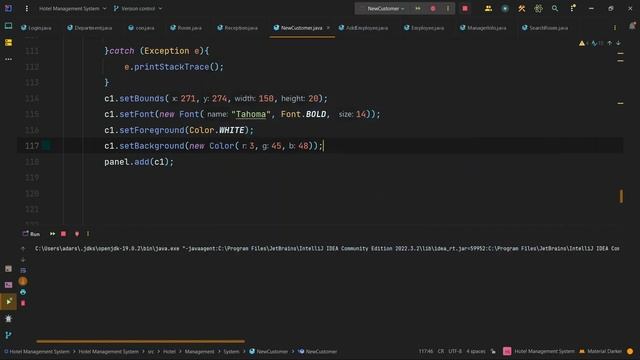Click the Rerun icon in top toolbar
Image resolution: width=640 pixels, height=360 pixels.
418,9
